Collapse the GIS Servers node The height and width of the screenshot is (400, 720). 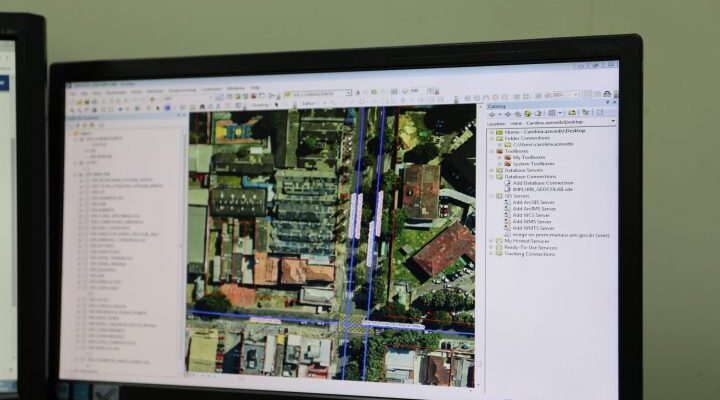point(490,196)
